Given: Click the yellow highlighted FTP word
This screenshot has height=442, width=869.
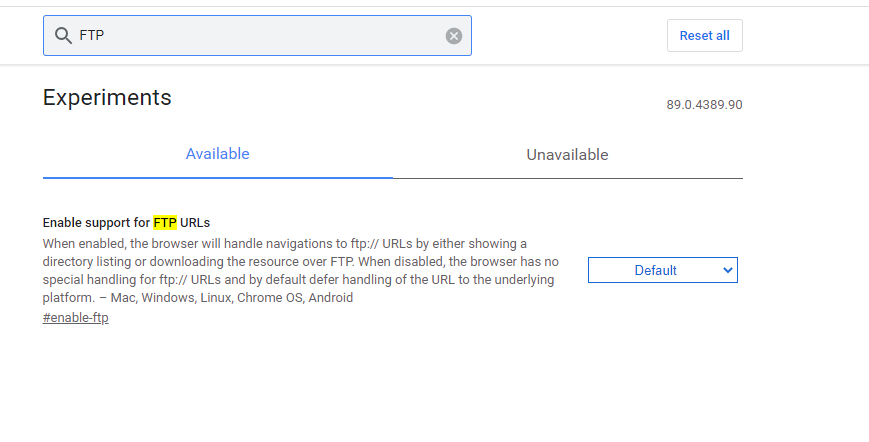Looking at the screenshot, I should (165, 223).
